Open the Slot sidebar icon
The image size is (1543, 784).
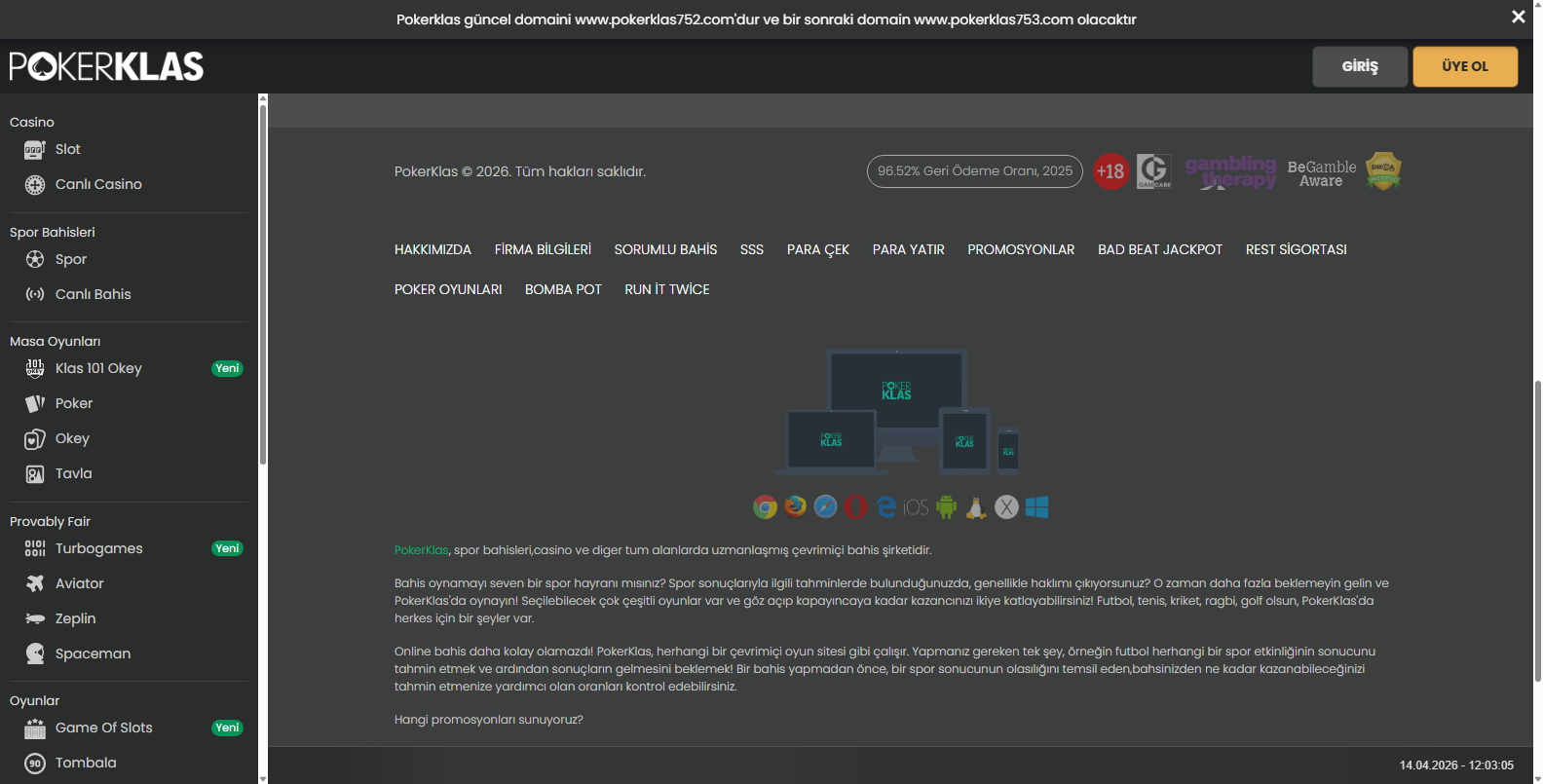(x=35, y=150)
